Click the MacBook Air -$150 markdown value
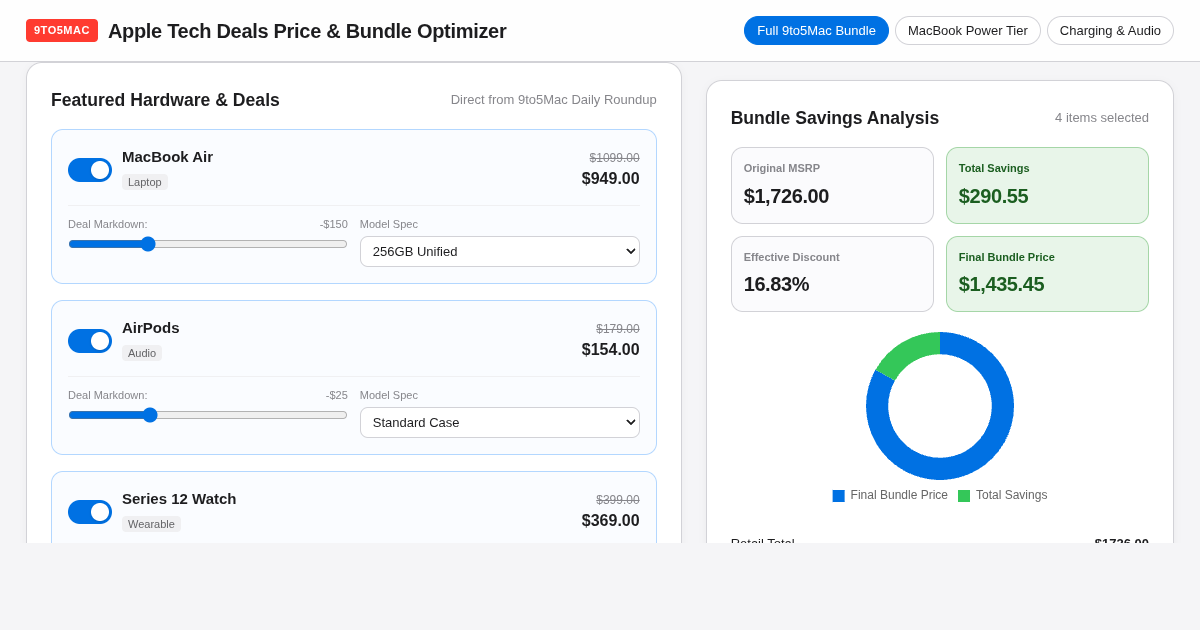The image size is (1200, 630). pos(334,224)
